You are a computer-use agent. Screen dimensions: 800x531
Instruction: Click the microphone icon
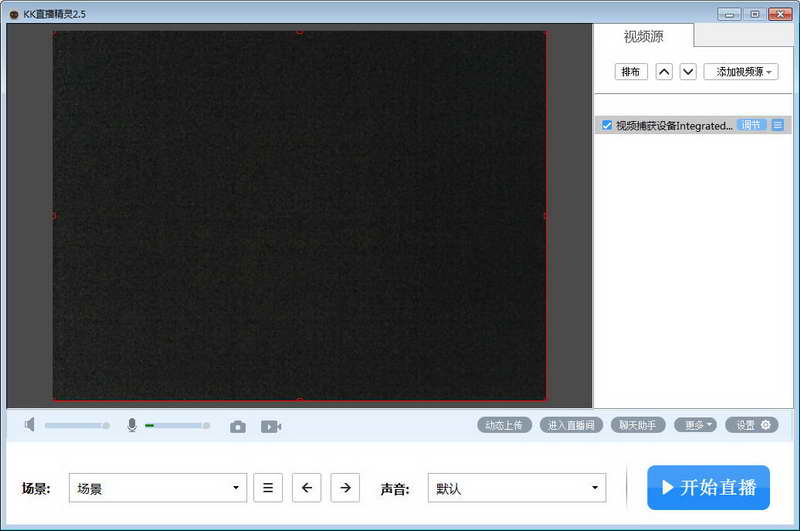(x=132, y=425)
